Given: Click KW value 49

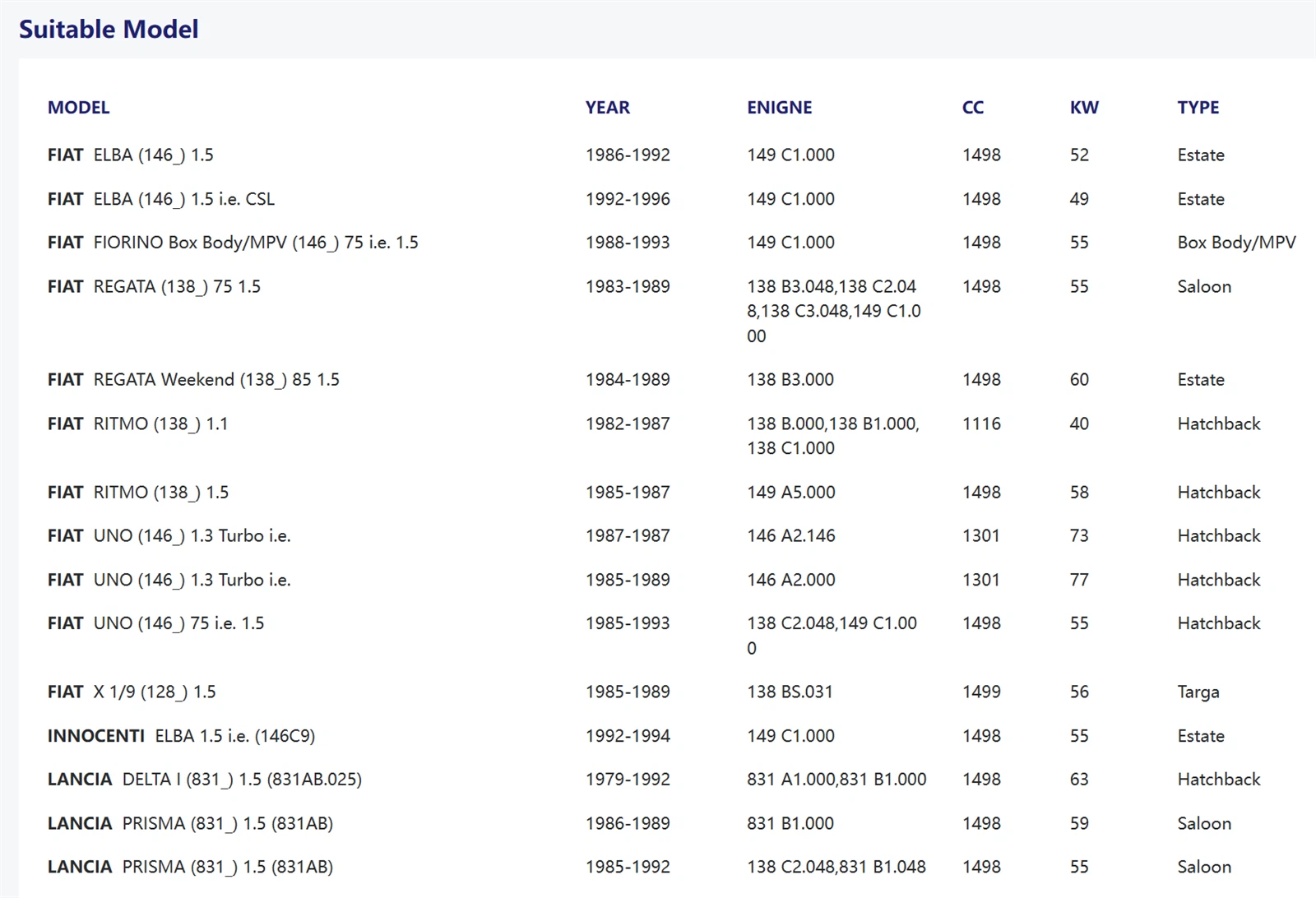Looking at the screenshot, I should pyautogui.click(x=1079, y=199).
